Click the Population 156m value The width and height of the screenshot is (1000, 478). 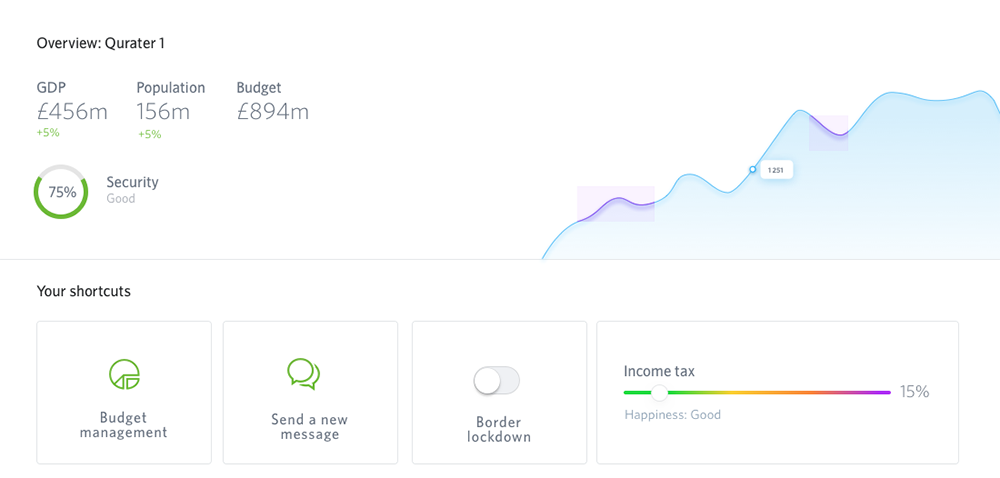[163, 112]
